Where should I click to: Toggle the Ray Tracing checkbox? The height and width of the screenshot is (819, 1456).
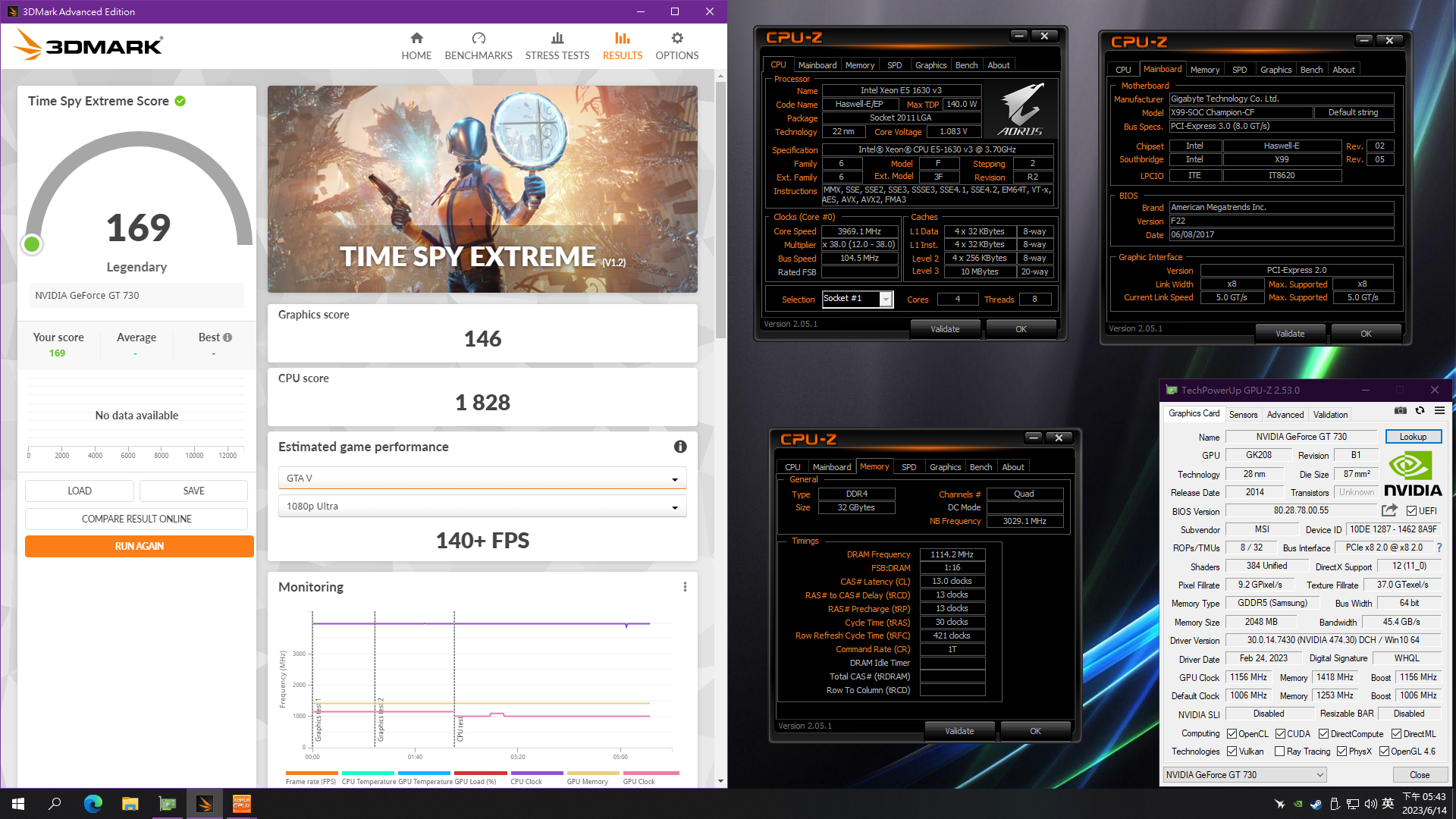[x=1280, y=752]
